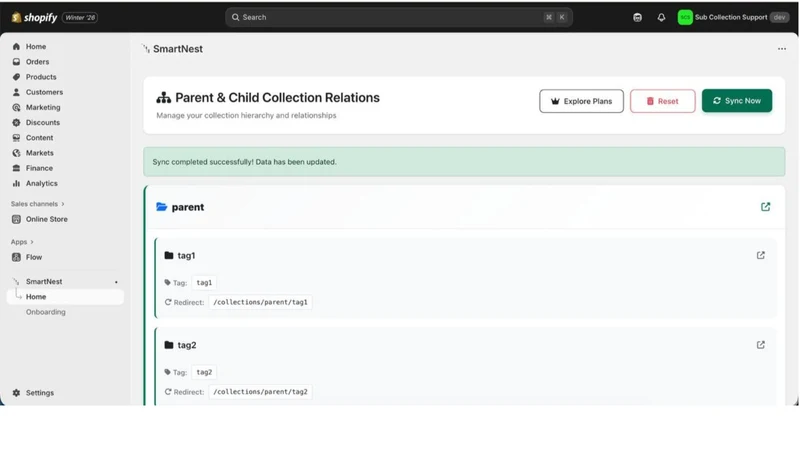Open Settings at sidebar bottom

tap(39, 393)
